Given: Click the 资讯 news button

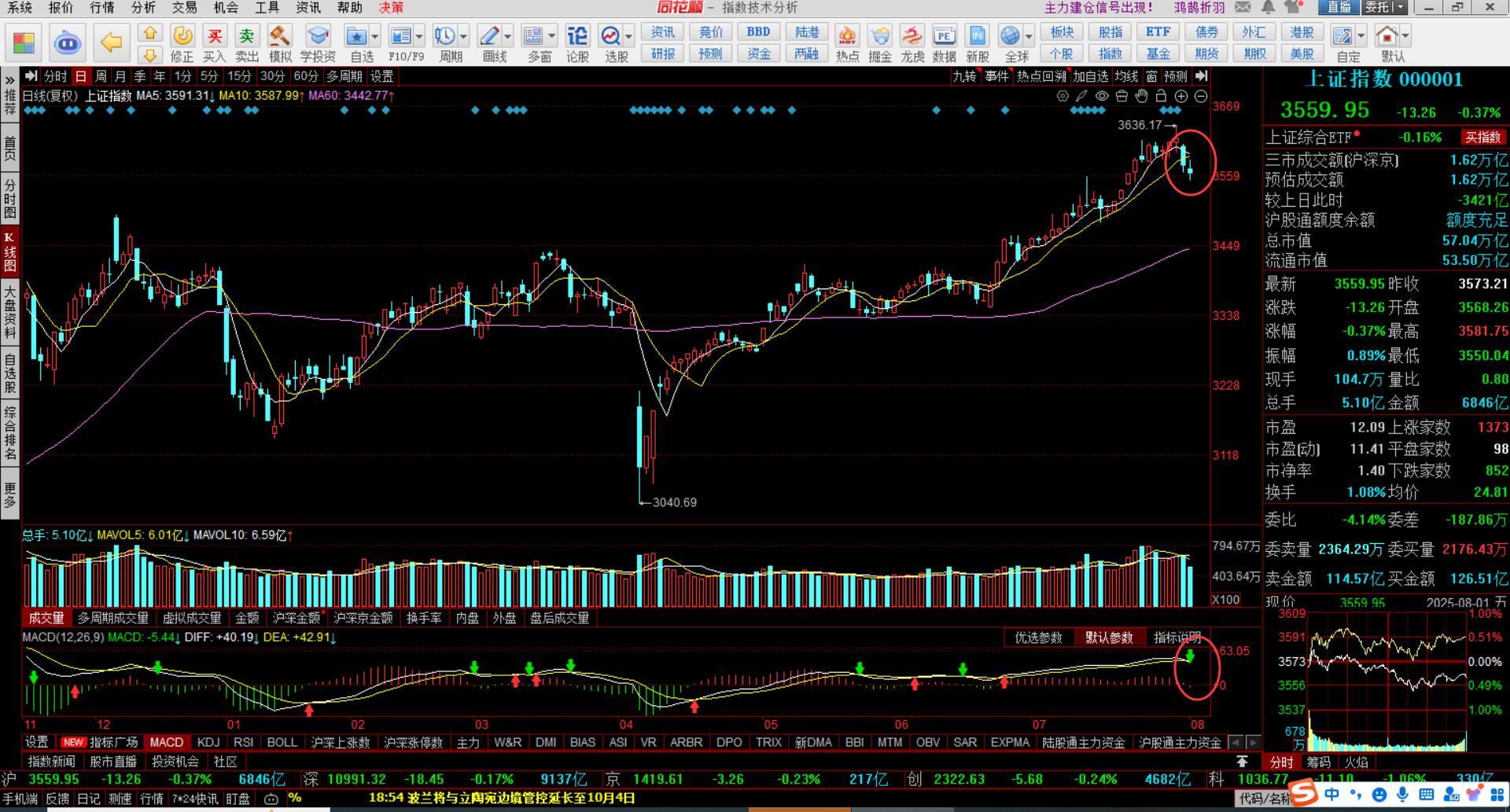Looking at the screenshot, I should (663, 32).
